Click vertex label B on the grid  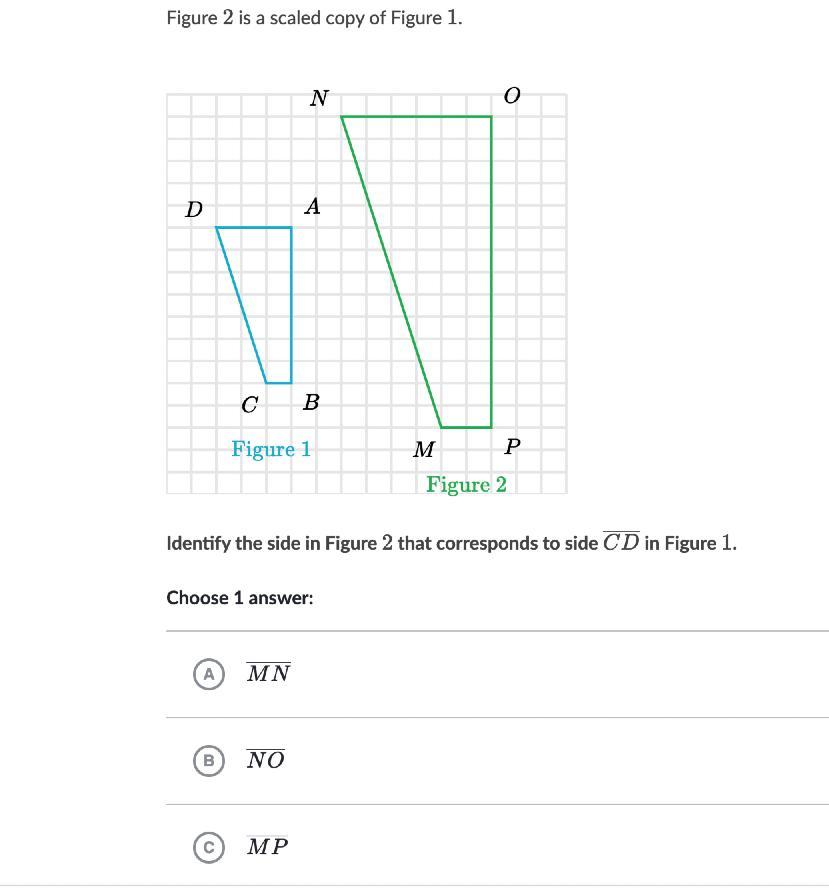click(311, 403)
